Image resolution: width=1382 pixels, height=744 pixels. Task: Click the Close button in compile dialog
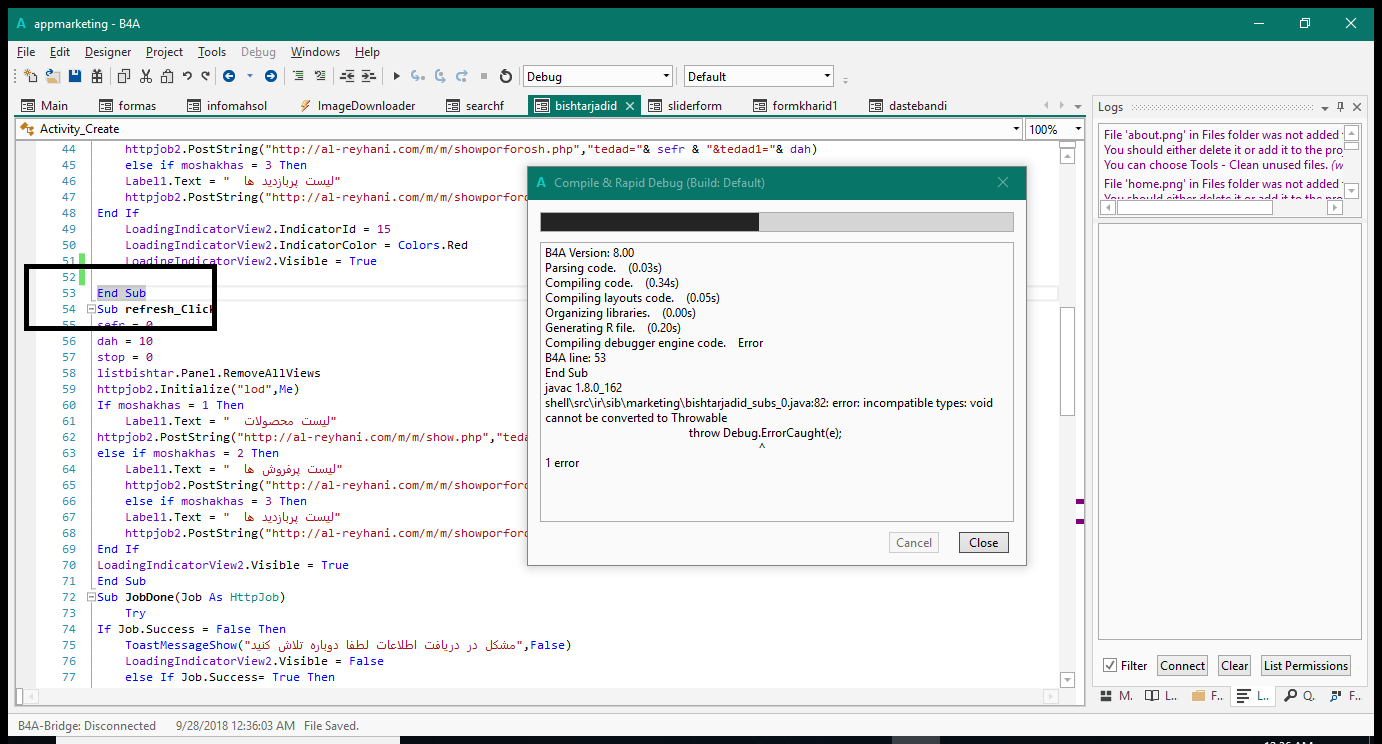click(x=983, y=543)
